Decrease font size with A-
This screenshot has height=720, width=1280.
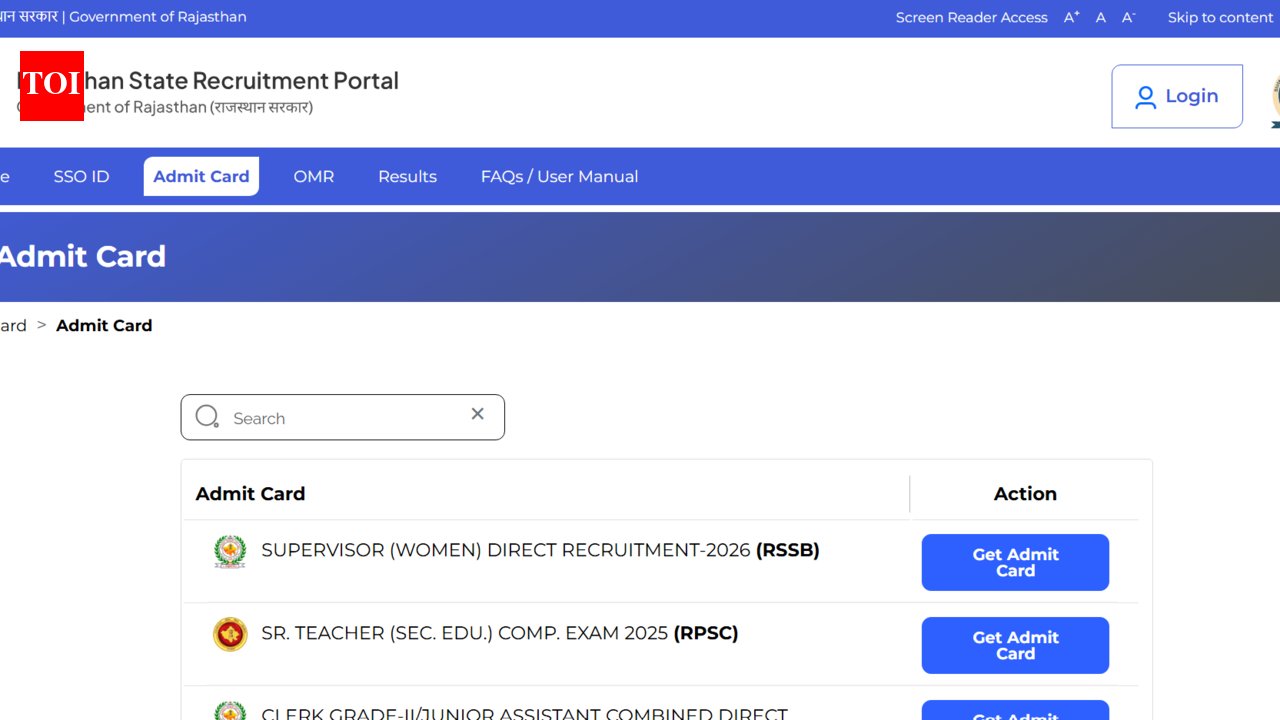(1129, 17)
